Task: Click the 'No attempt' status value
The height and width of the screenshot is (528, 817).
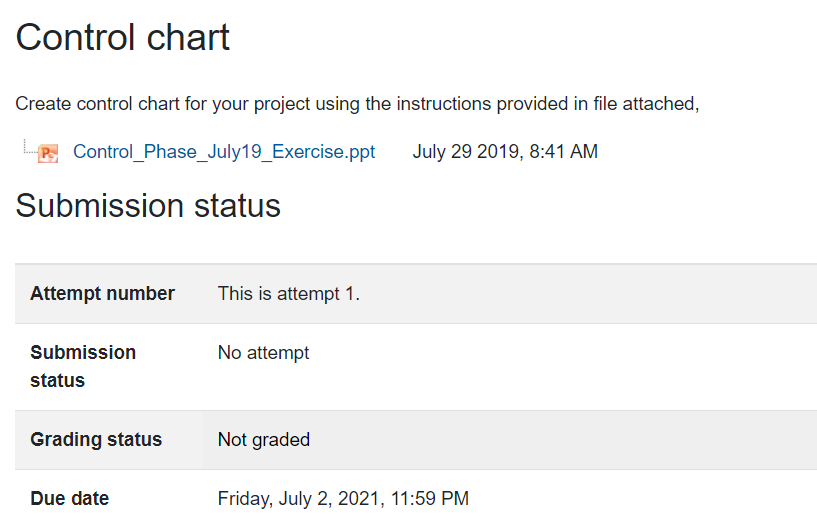Action: point(263,353)
